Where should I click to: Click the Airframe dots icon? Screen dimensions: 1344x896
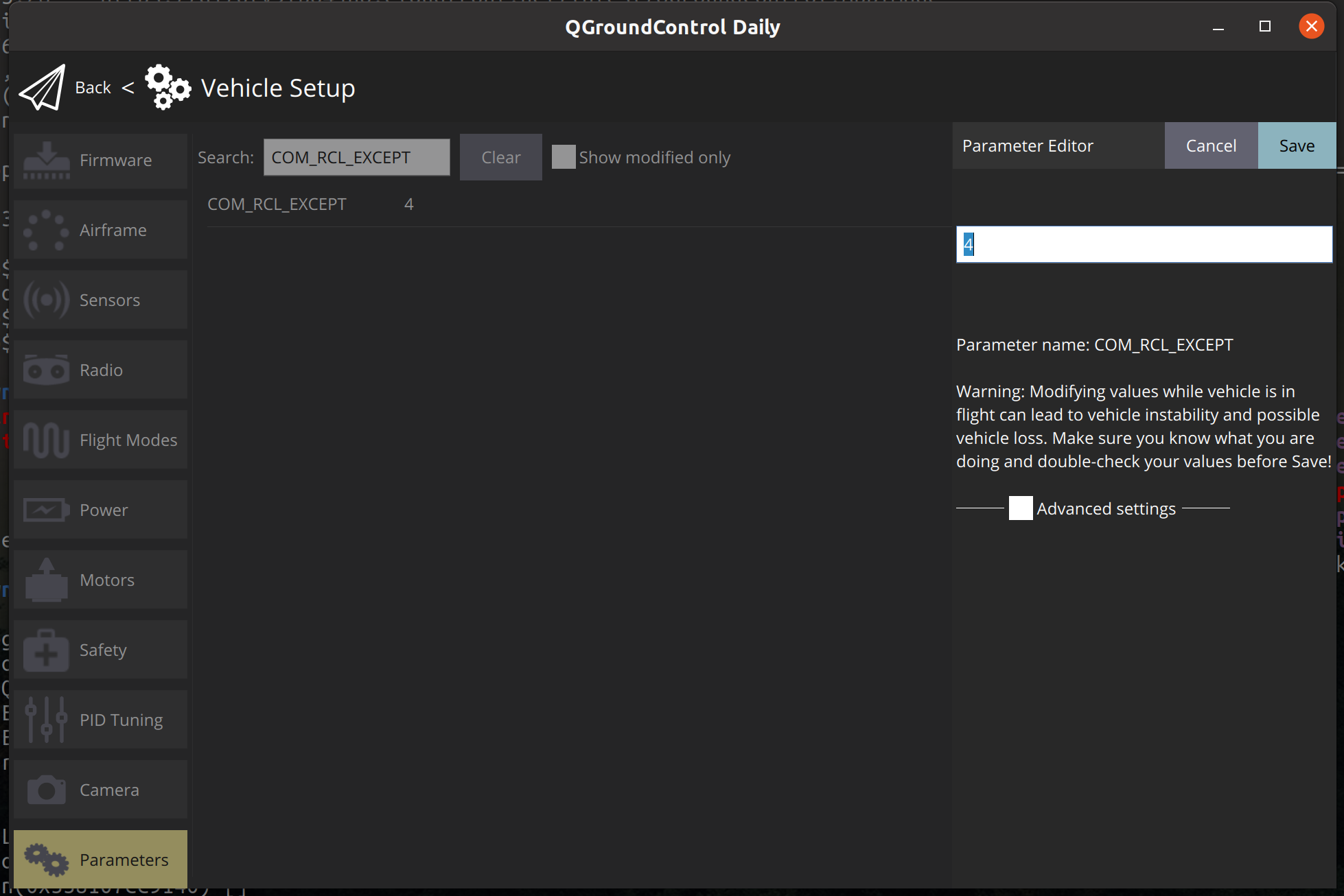[x=46, y=231]
